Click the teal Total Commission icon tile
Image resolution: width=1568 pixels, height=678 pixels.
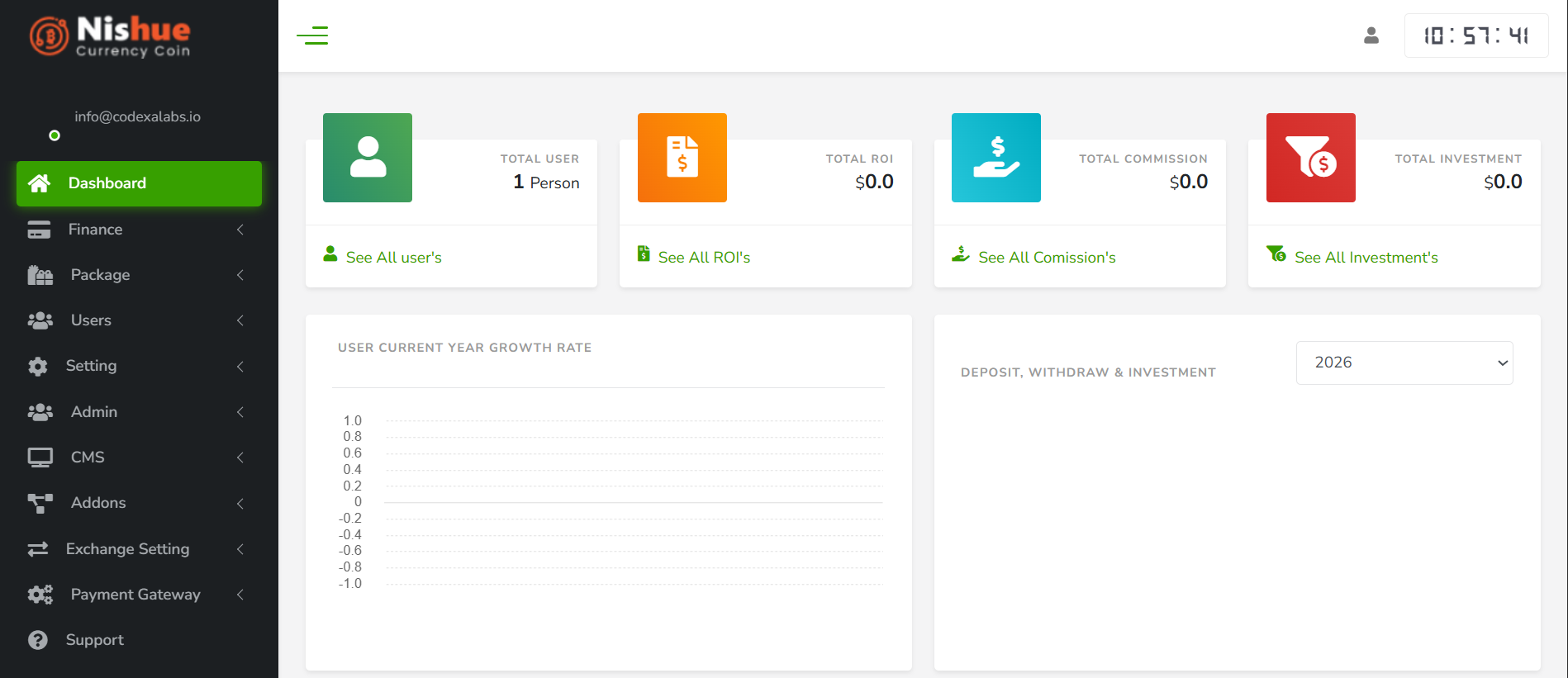click(996, 158)
